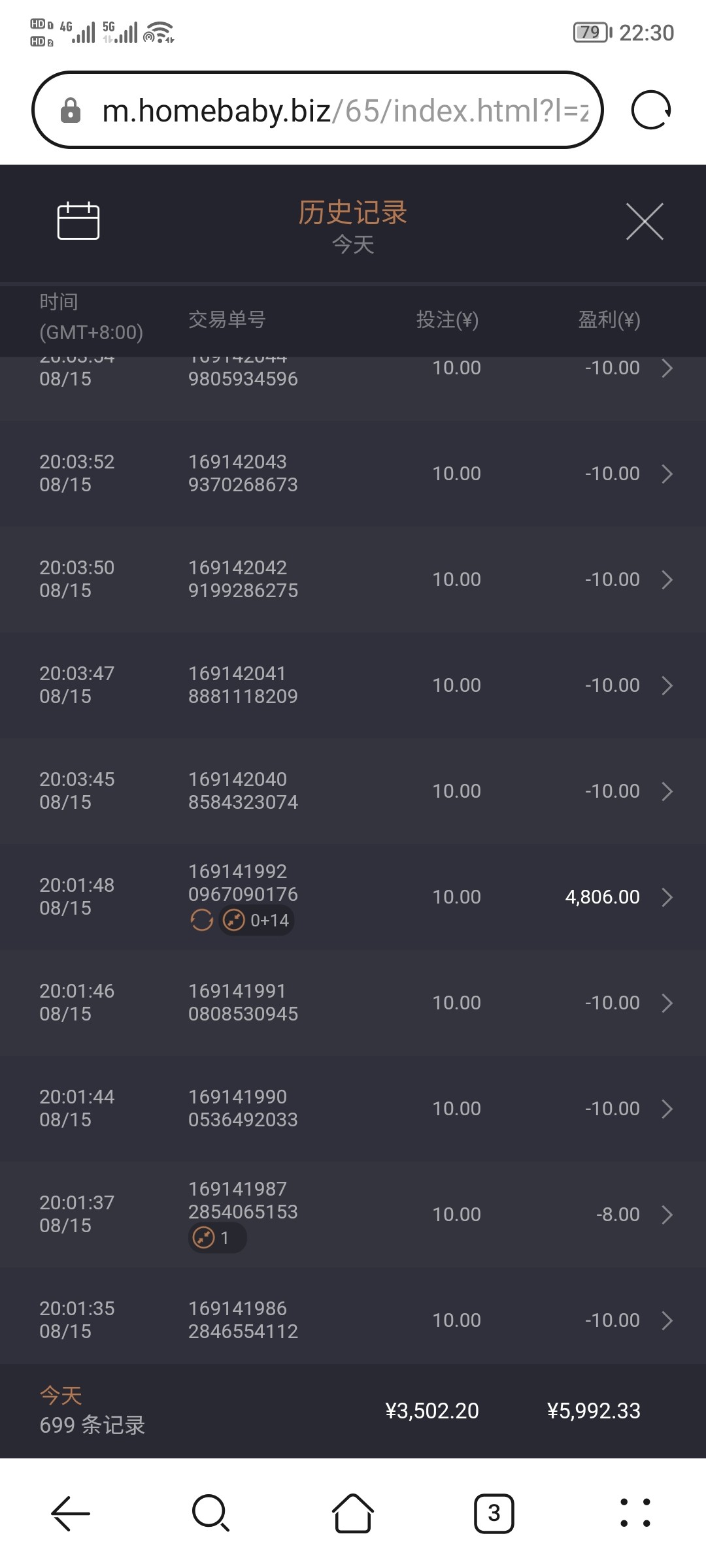The height and width of the screenshot is (1568, 706).
Task: Expand the 20:03:52 record details chevron
Action: (667, 474)
